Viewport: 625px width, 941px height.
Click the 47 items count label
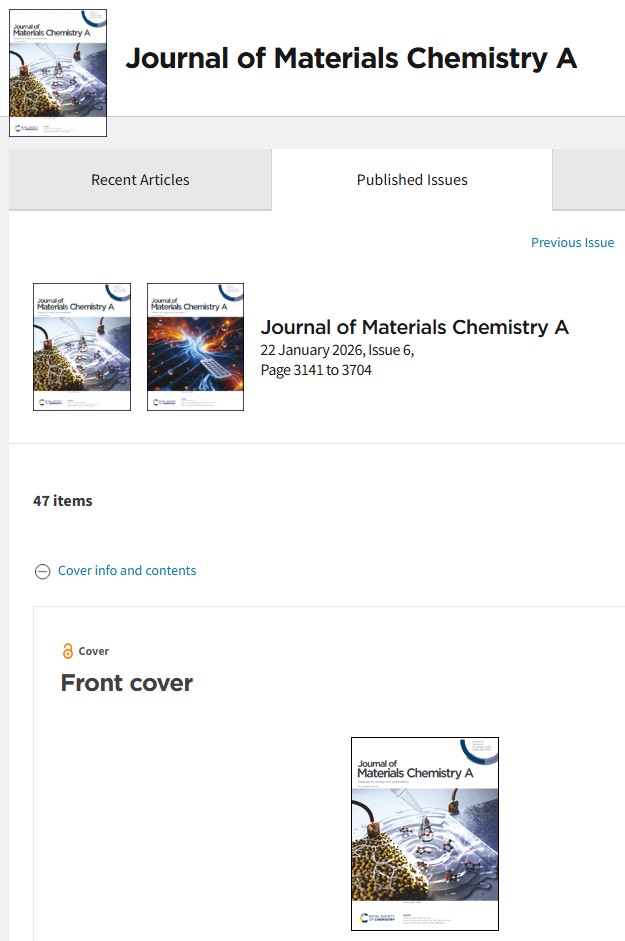[x=63, y=501]
